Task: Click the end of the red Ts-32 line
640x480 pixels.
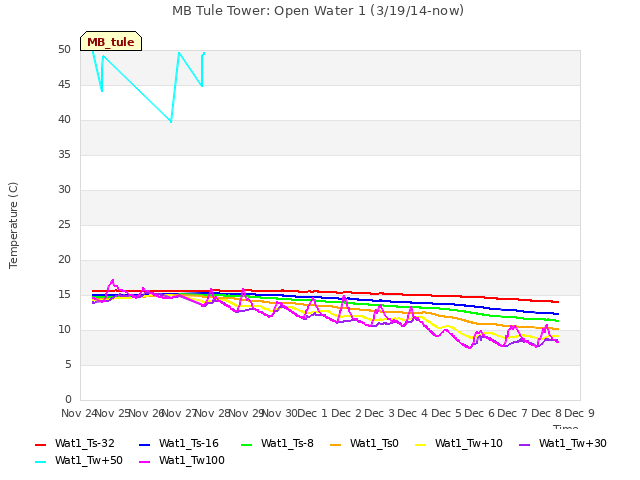Action: 558,302
